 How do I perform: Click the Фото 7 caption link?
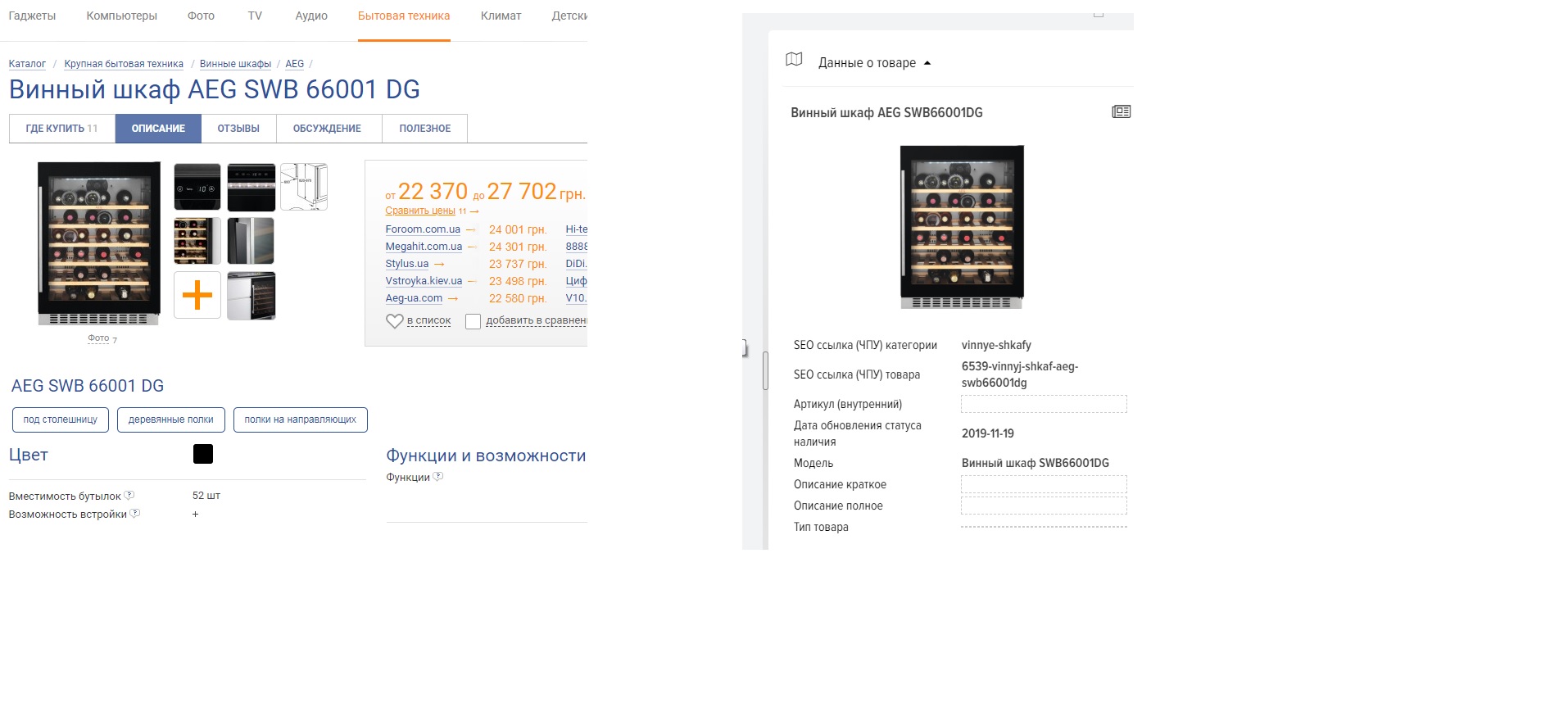pos(102,338)
